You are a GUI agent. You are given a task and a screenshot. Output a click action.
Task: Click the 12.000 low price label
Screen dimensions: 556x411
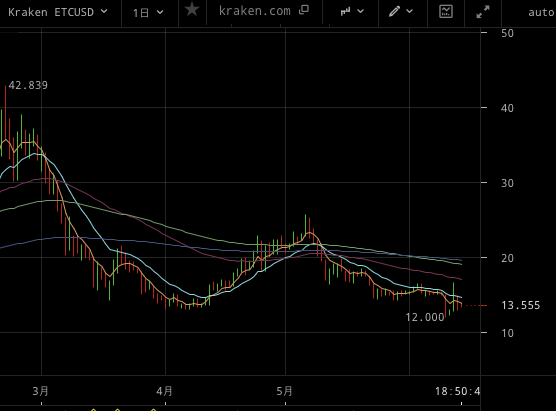click(x=425, y=317)
